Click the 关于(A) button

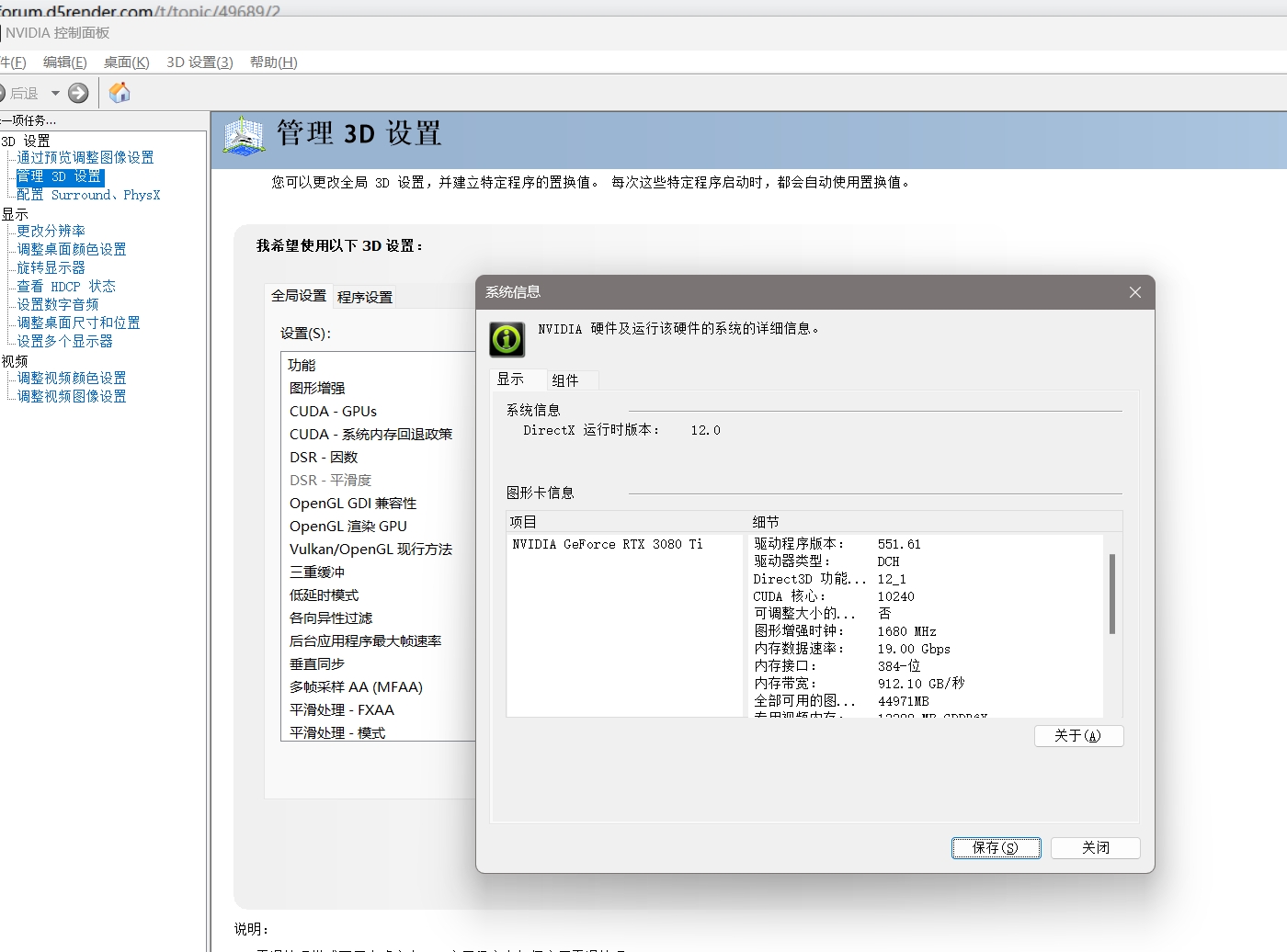(x=1078, y=735)
